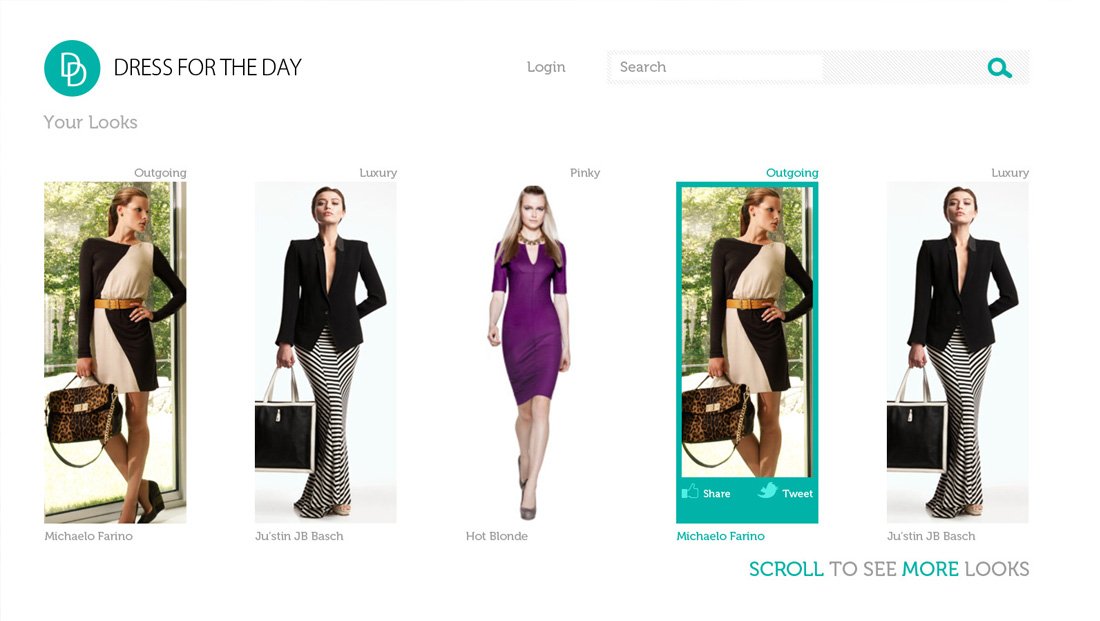The image size is (1100, 621).
Task: Click the highlighted Michaelo Farino caption
Action: tap(720, 536)
